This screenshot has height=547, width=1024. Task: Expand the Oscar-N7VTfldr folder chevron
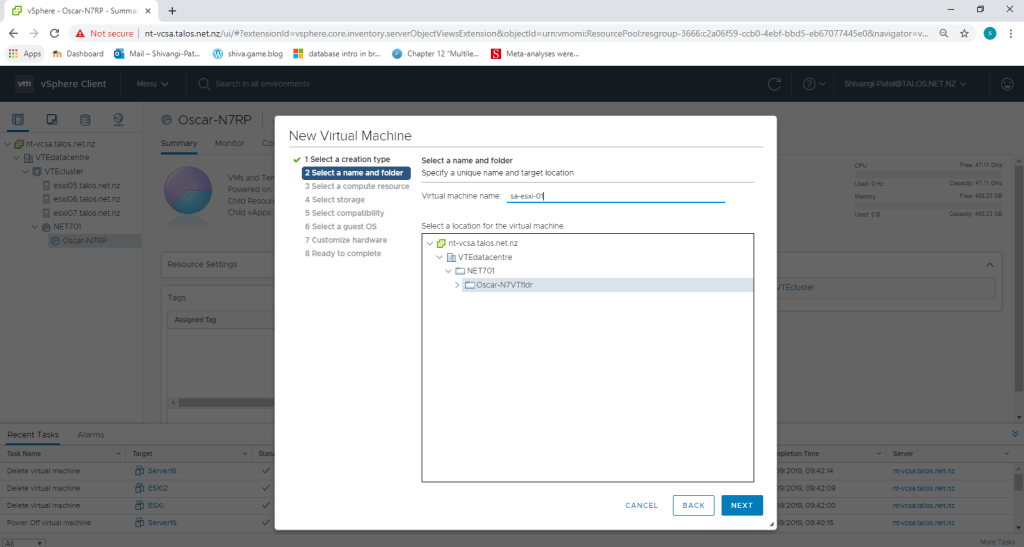coord(457,285)
